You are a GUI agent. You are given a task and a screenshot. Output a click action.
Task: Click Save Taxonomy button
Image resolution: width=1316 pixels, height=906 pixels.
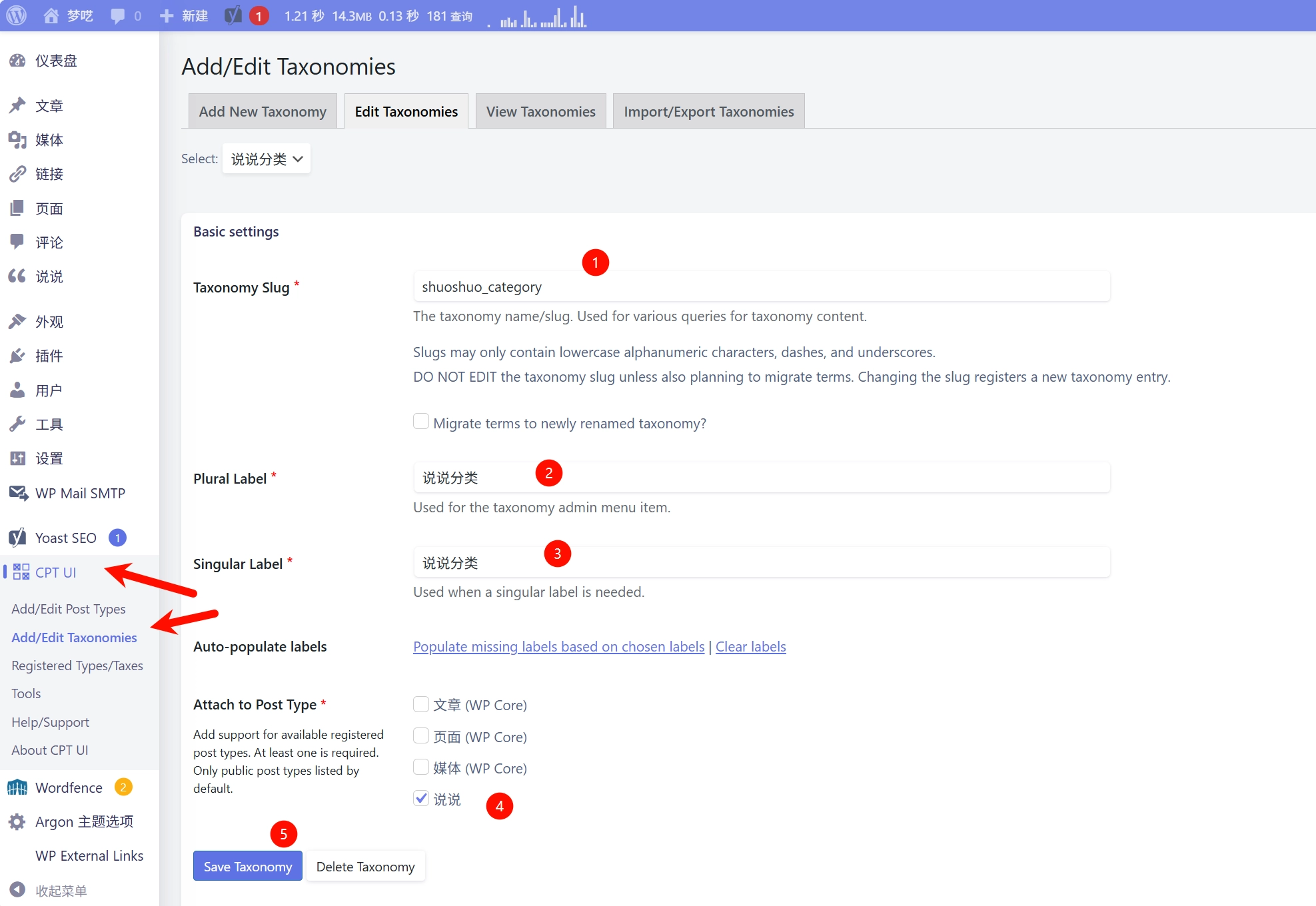coord(248,866)
